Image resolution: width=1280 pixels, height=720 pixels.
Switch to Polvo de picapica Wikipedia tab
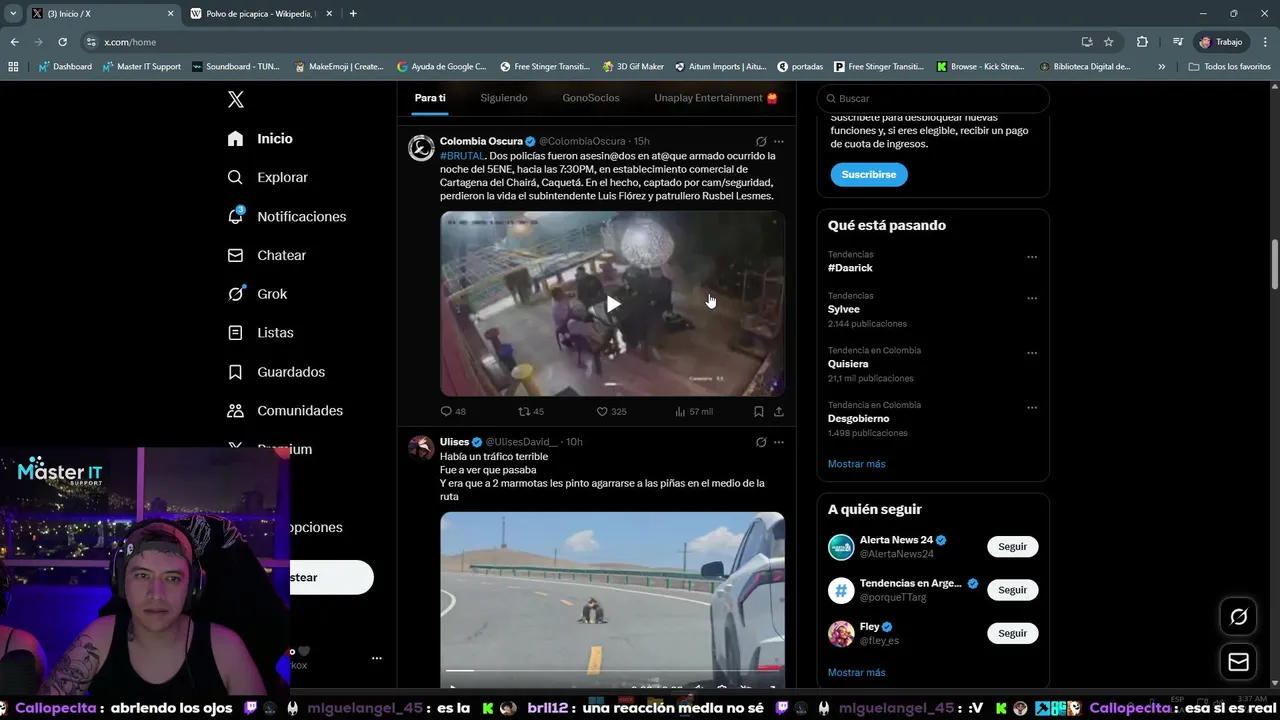click(262, 14)
